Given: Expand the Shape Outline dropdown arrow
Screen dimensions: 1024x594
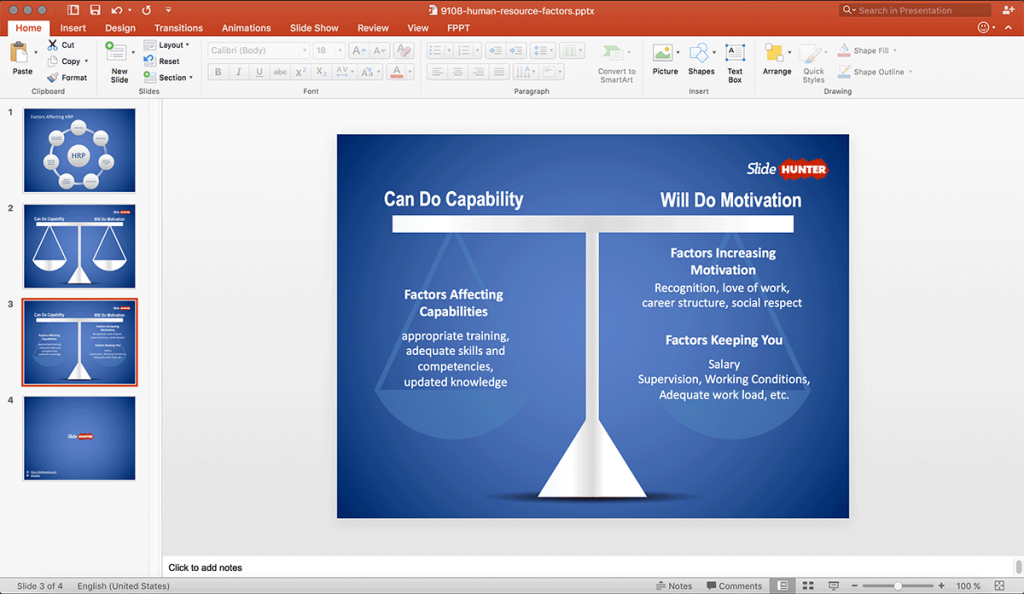Looking at the screenshot, I should click(x=910, y=72).
